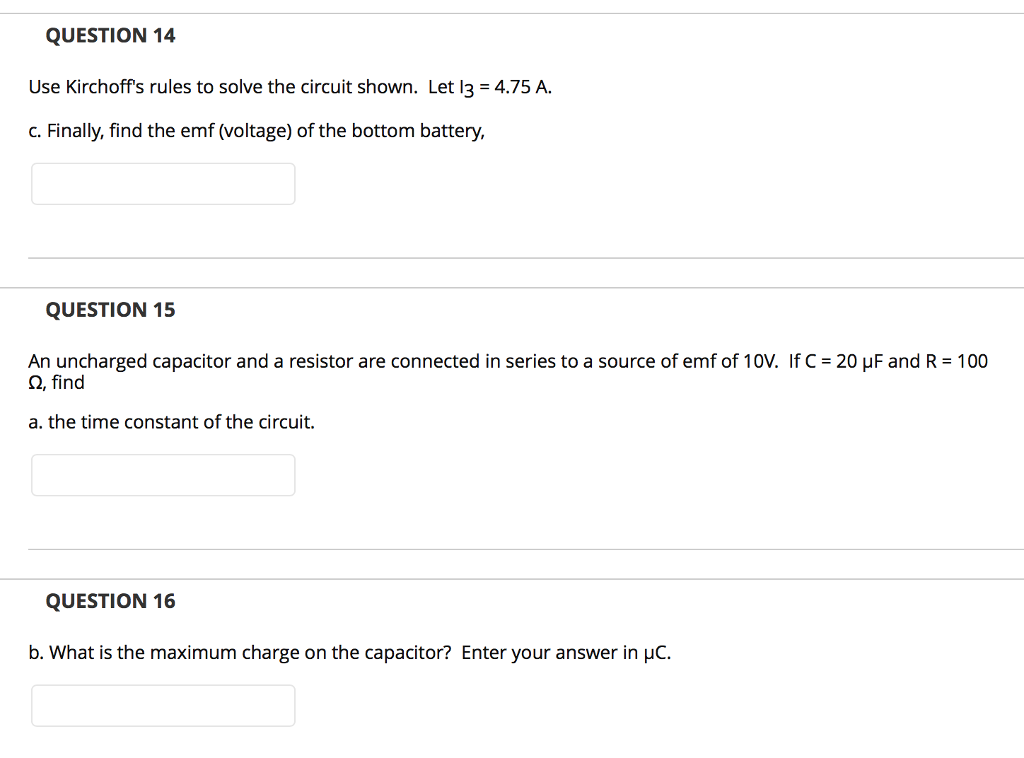Click the 'time constant of the circuit' text
The image size is (1024, 758).
click(x=170, y=422)
